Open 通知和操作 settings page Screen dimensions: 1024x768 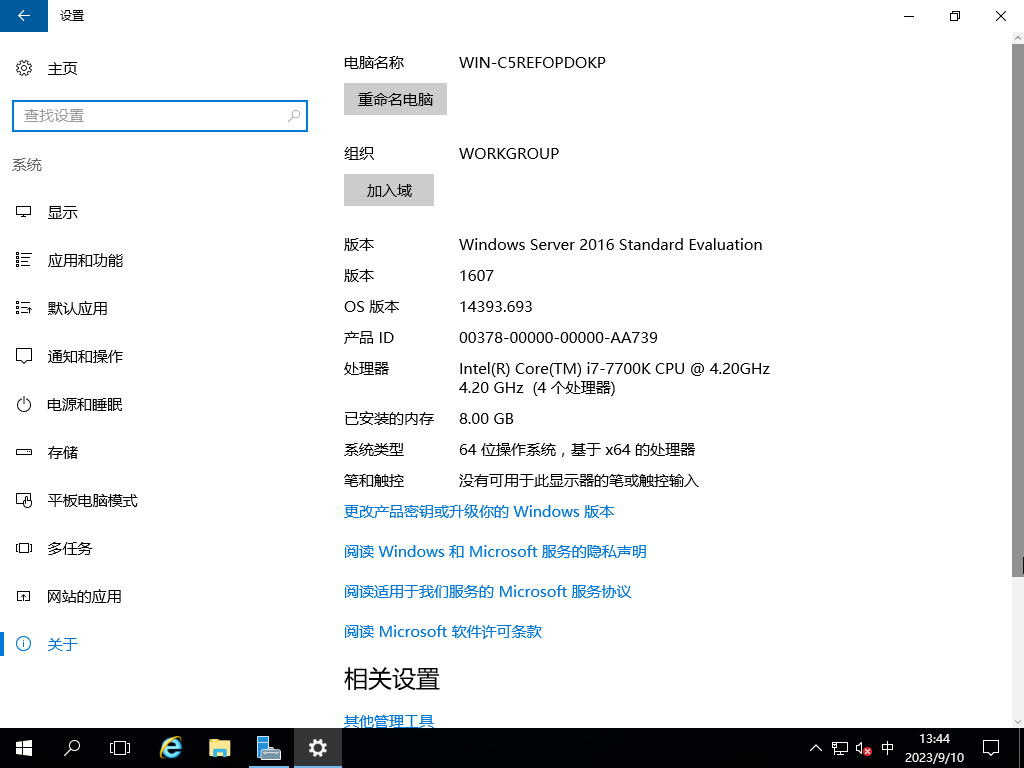tap(85, 357)
